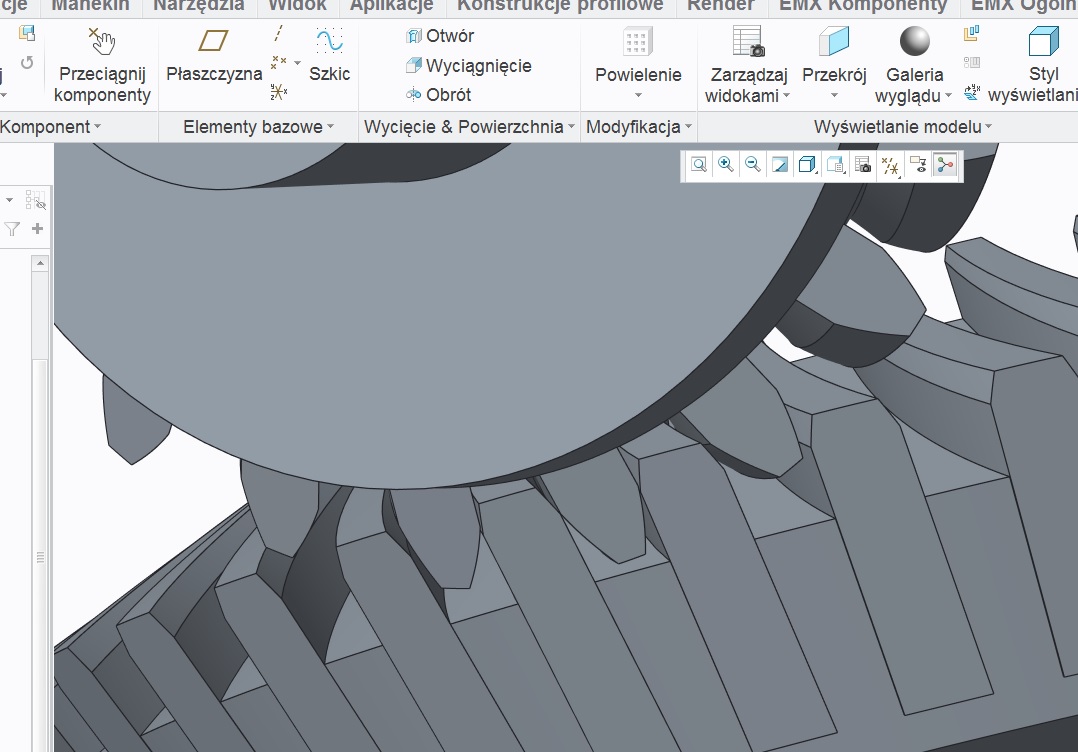Viewport: 1078px width, 752px height.
Task: Choose the Obrót revolve tool
Action: point(439,95)
